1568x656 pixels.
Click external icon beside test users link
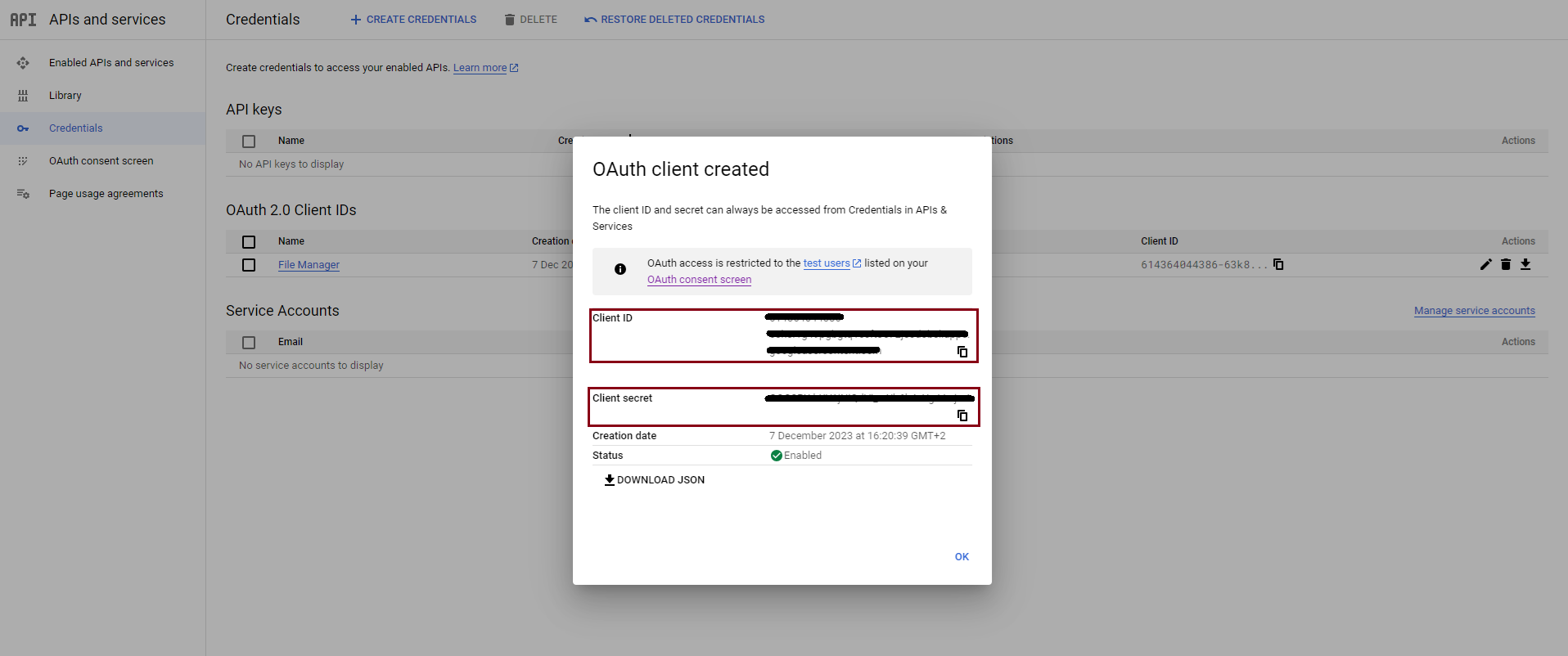coord(857,263)
